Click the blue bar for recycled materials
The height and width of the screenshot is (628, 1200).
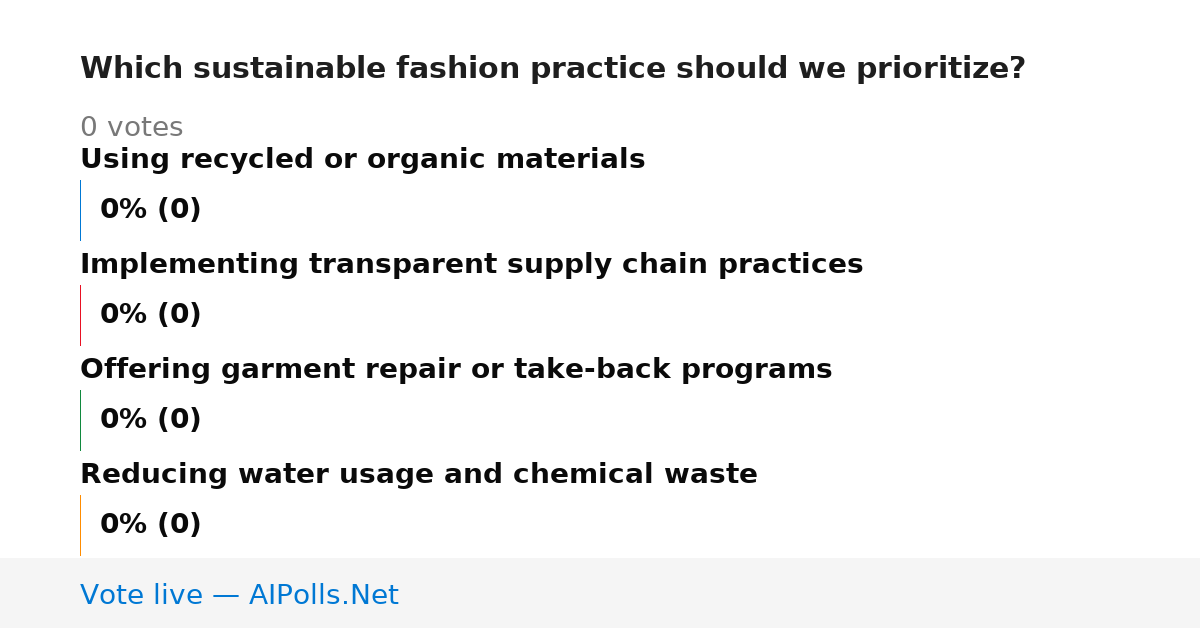pyautogui.click(x=80, y=210)
